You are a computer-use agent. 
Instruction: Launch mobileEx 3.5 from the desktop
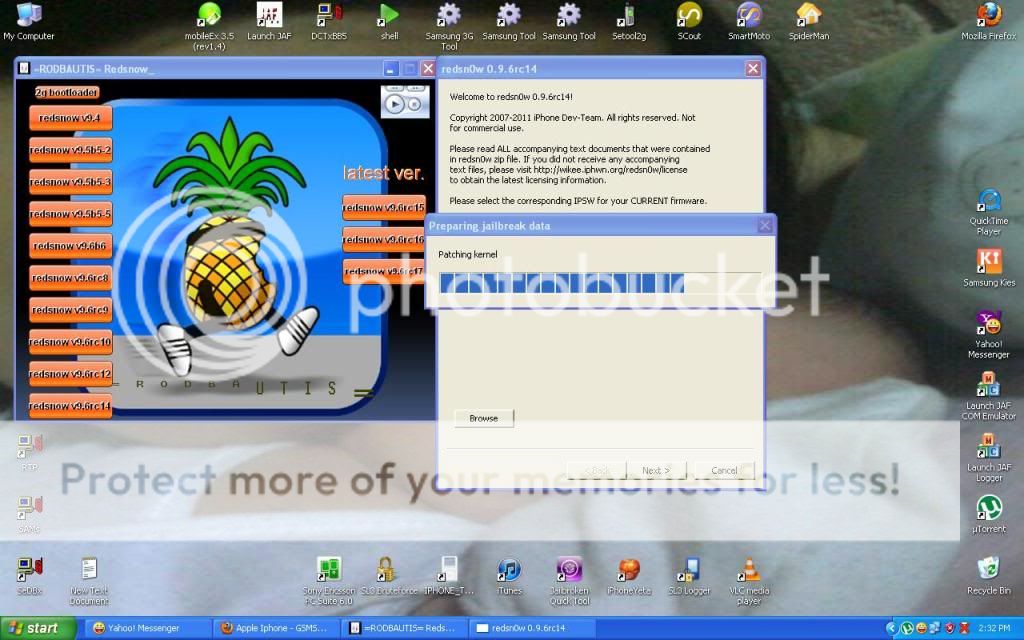pyautogui.click(x=209, y=26)
